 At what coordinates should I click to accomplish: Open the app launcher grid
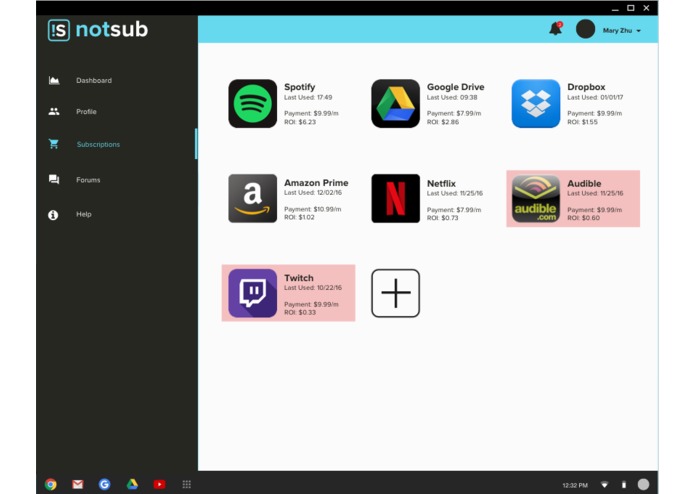point(187,484)
